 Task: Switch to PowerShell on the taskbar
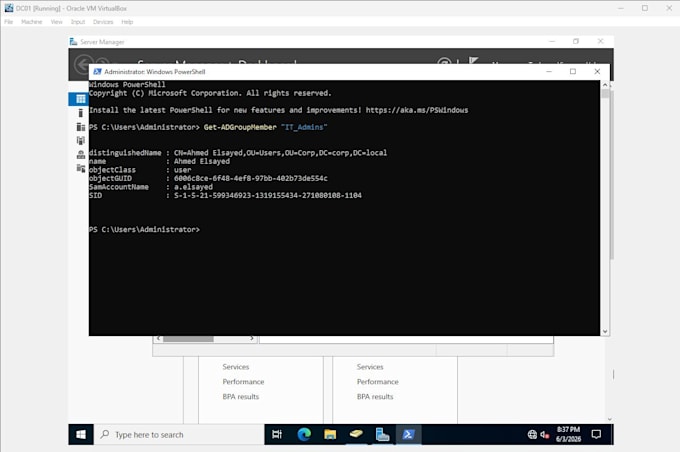[408, 434]
